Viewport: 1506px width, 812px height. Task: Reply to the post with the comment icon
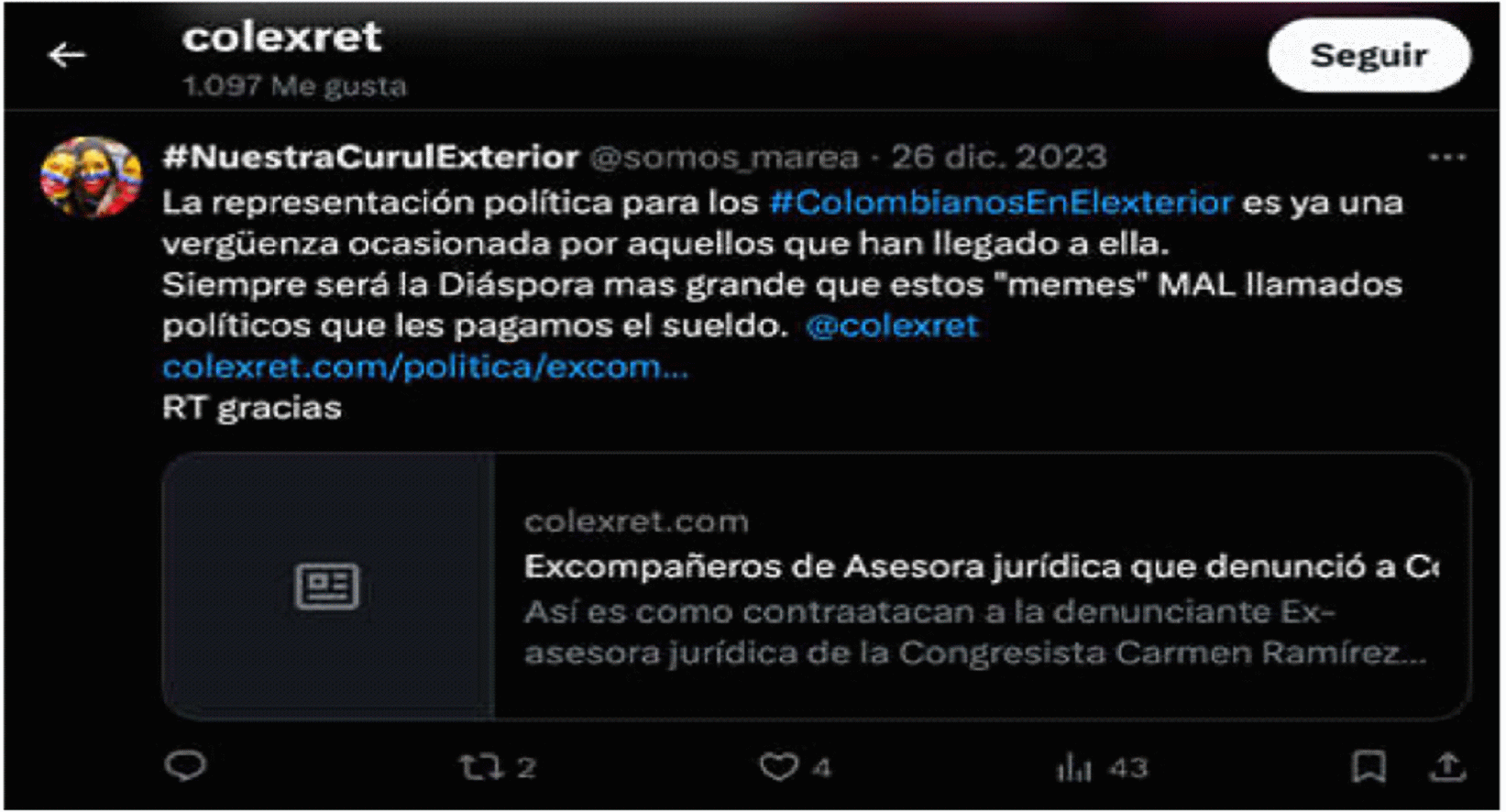pos(185,765)
